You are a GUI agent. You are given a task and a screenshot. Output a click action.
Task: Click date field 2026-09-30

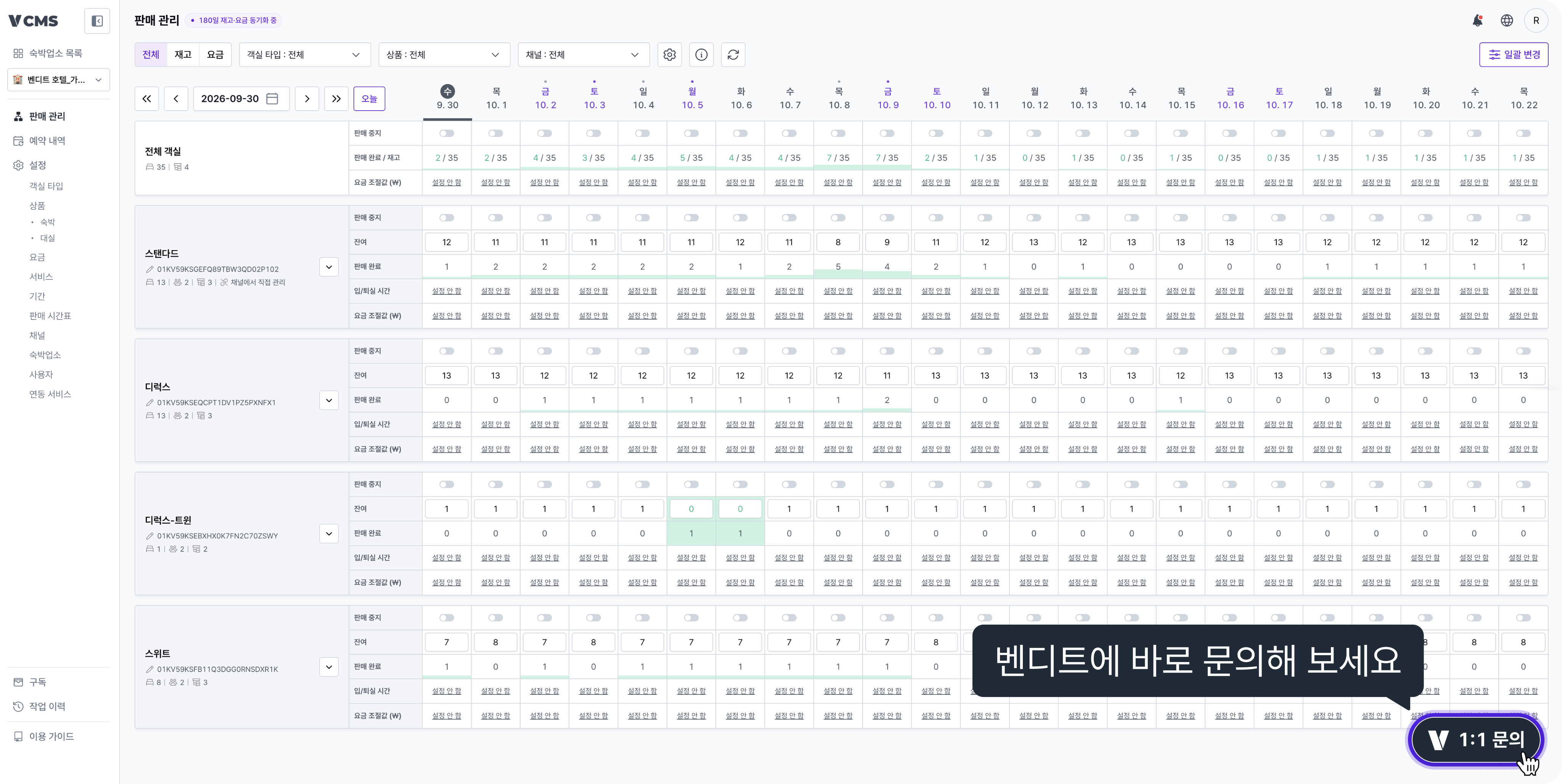click(x=241, y=99)
